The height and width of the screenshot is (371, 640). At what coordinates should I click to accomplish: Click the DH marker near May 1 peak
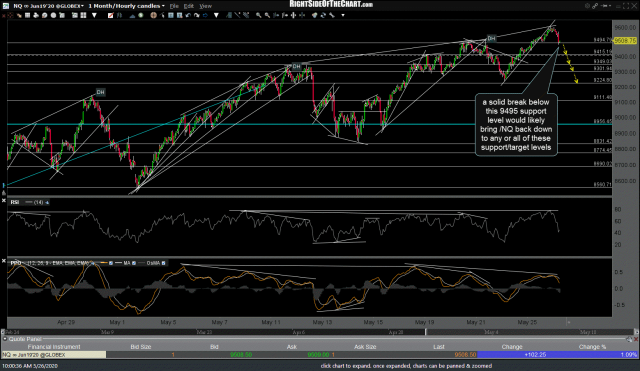(100, 92)
